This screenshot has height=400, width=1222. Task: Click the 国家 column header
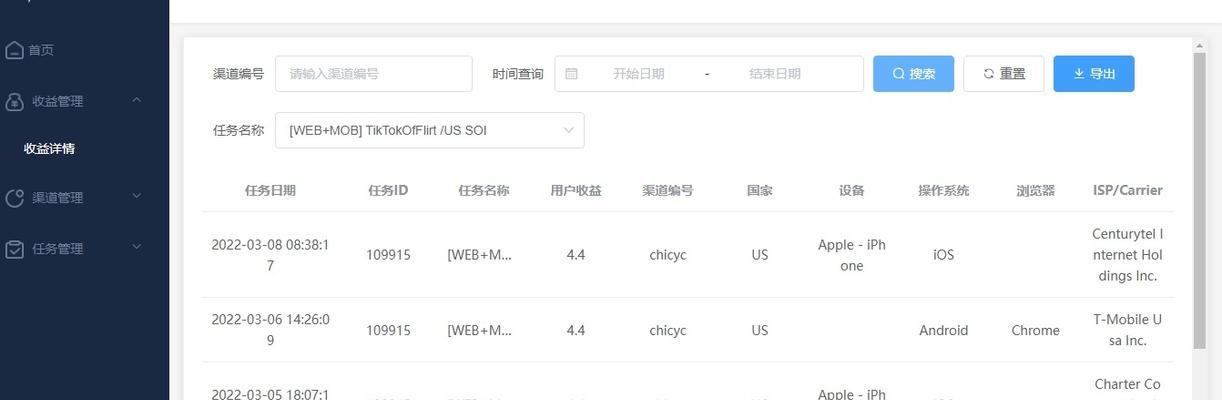[760, 190]
